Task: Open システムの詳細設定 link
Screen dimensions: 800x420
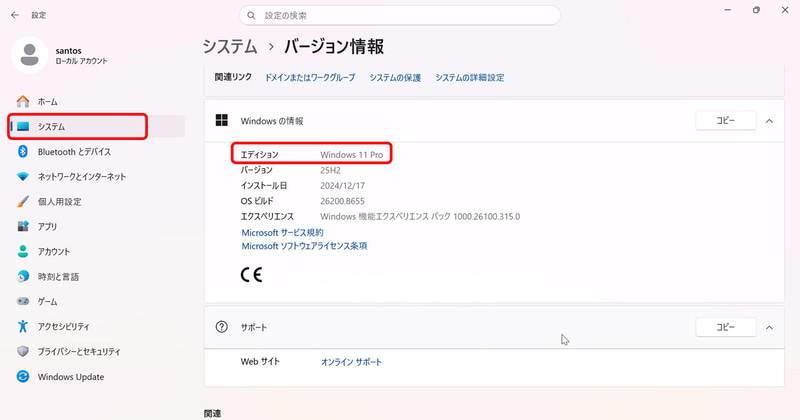Action: click(x=469, y=78)
